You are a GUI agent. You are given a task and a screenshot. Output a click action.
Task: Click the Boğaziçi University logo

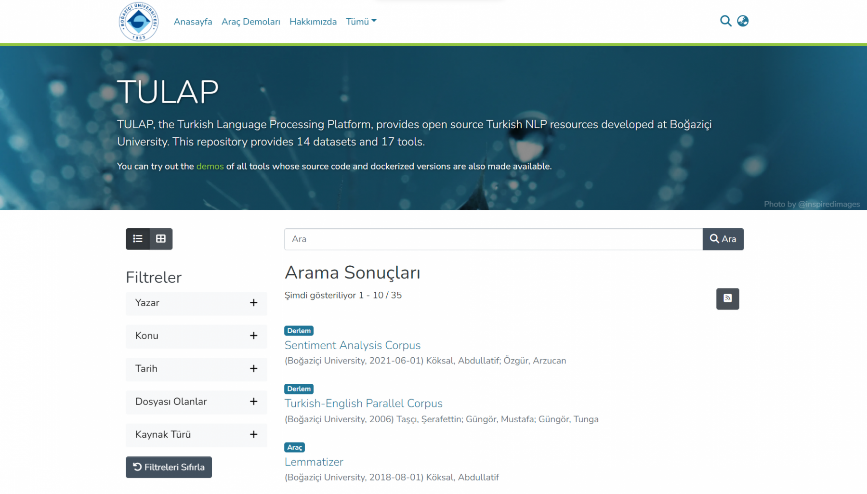pos(138,22)
